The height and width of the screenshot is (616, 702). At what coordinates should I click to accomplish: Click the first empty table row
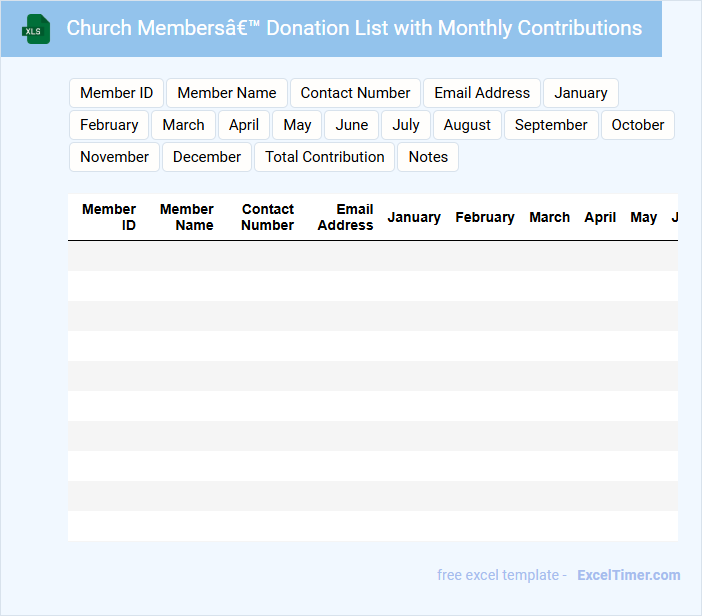(372, 256)
